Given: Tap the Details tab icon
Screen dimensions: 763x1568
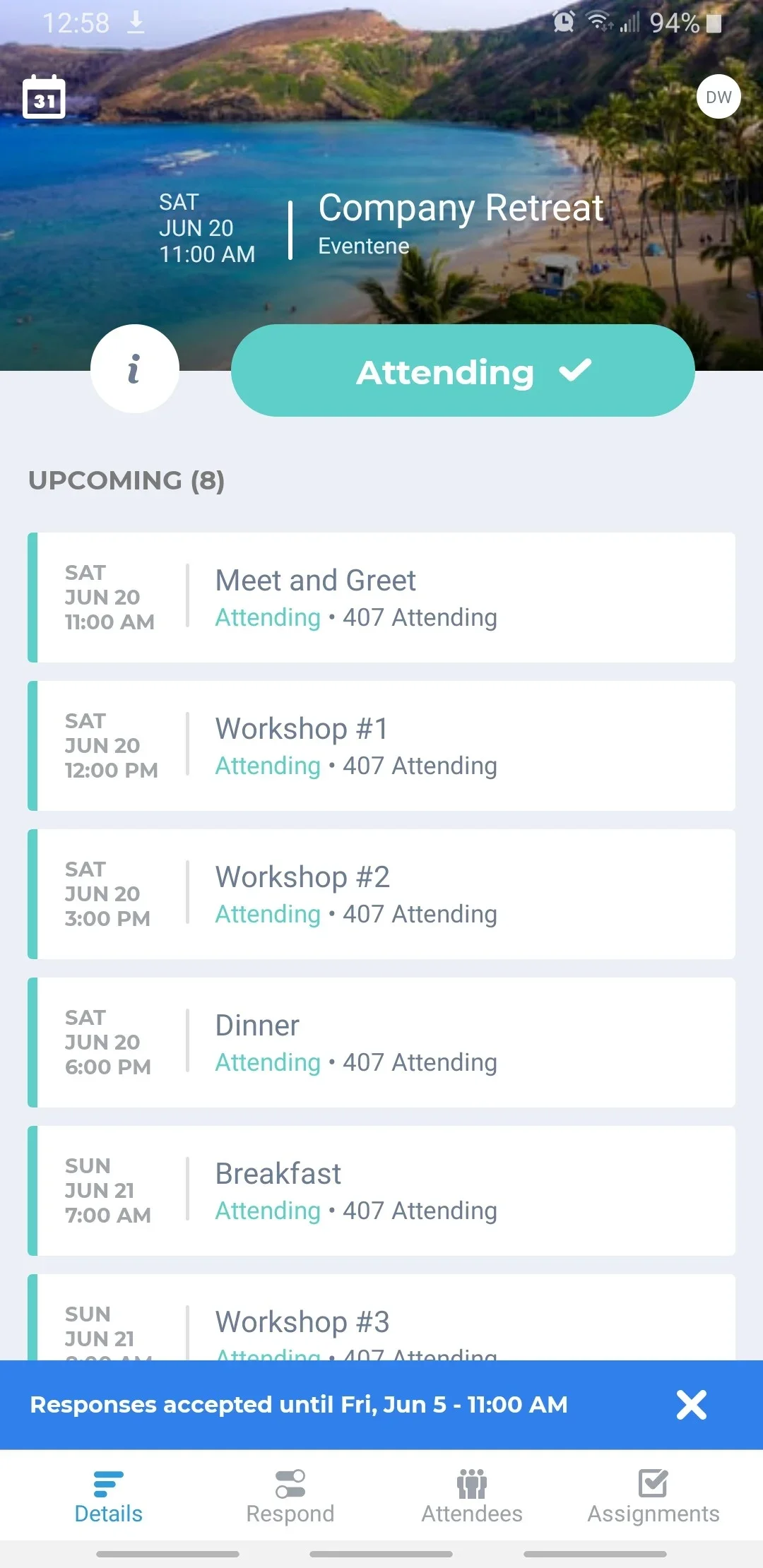Looking at the screenshot, I should (108, 1483).
